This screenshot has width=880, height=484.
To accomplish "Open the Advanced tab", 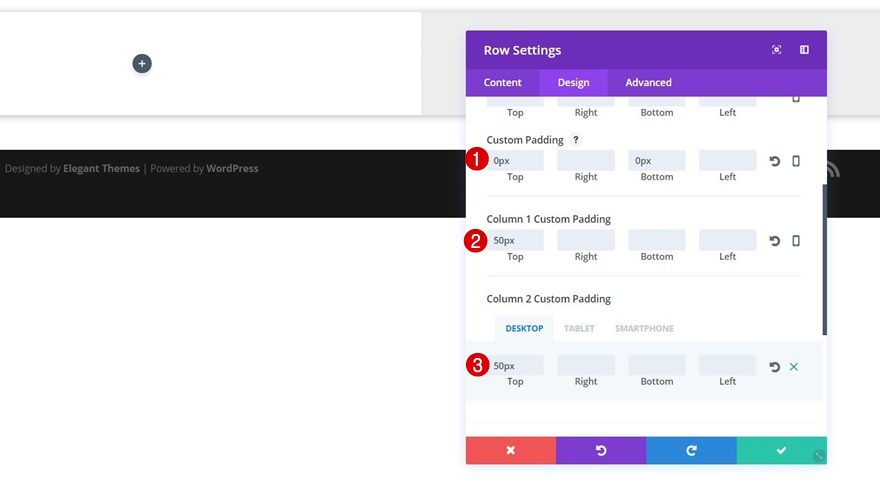I will point(648,83).
